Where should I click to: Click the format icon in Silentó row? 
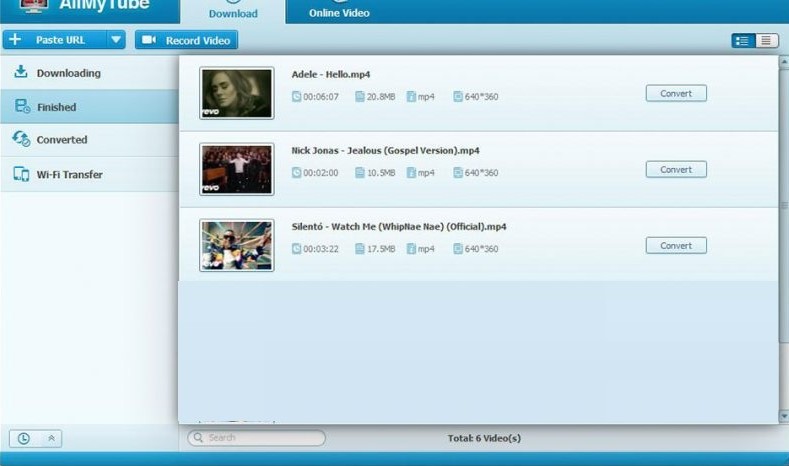pyautogui.click(x=411, y=248)
